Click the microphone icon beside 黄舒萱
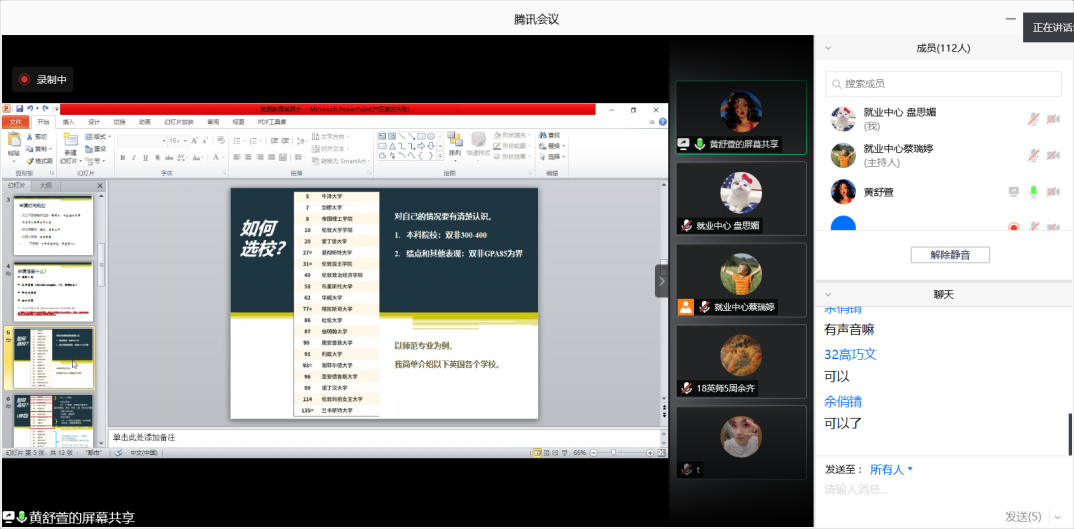Screen dimensions: 1074x529 tap(1033, 191)
